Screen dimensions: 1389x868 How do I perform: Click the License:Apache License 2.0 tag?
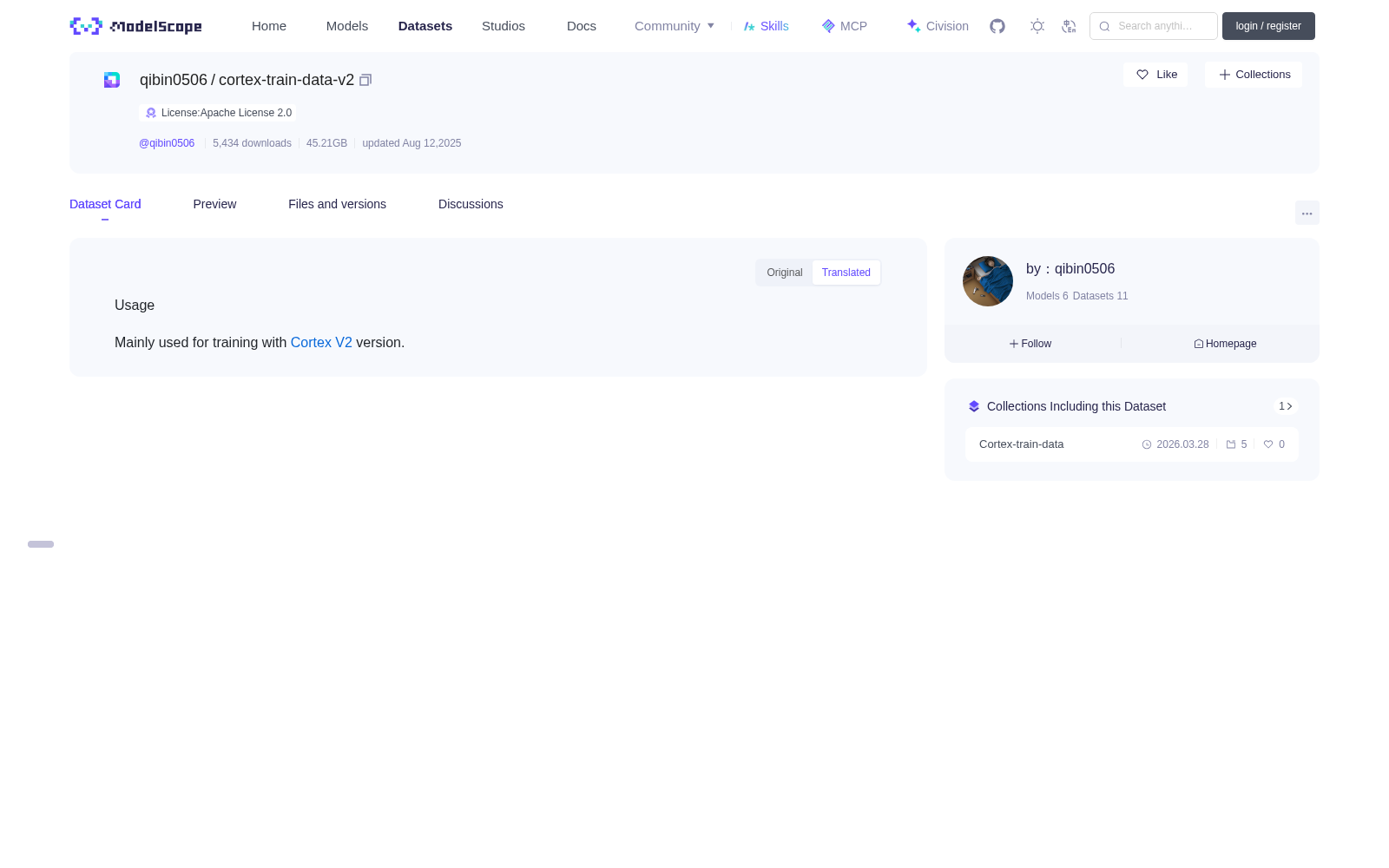pos(218,113)
